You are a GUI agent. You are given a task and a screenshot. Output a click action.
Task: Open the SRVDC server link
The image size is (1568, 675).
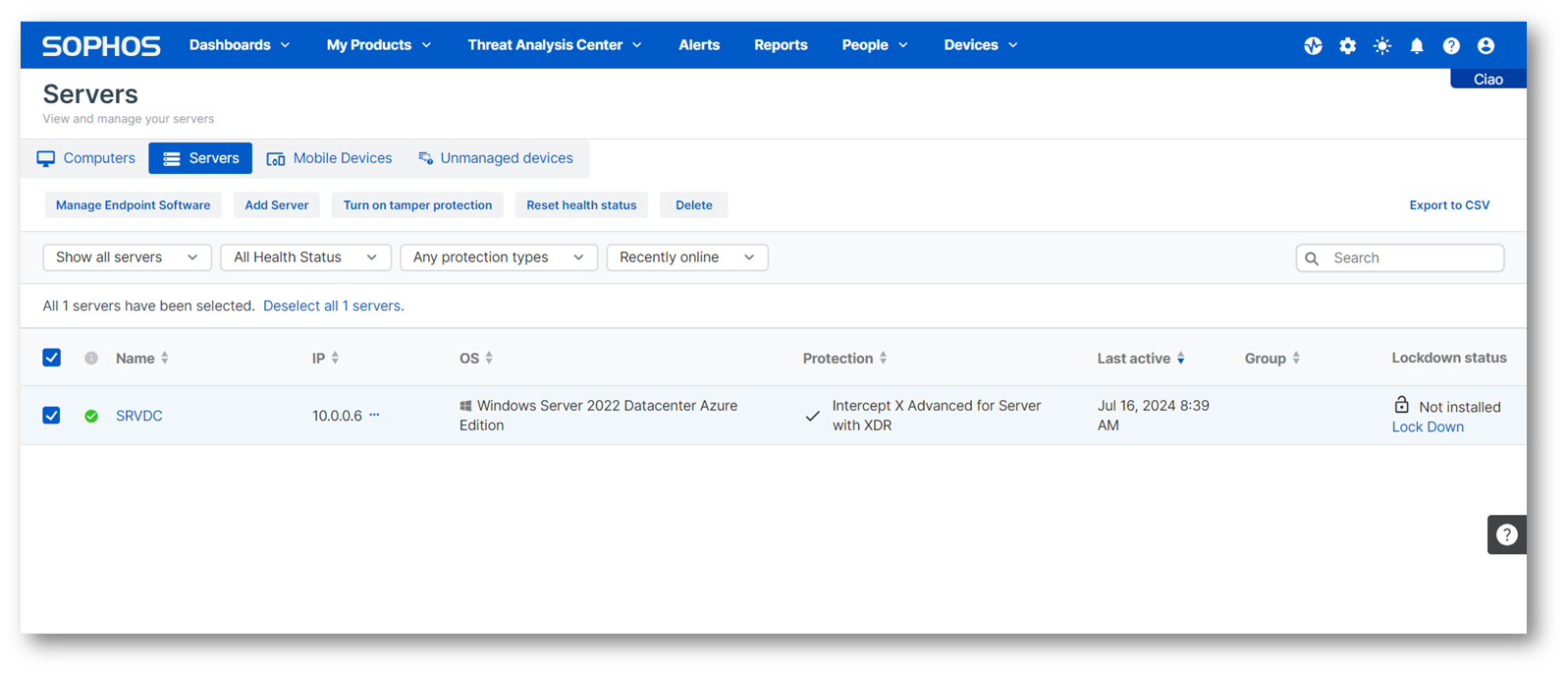tap(139, 417)
